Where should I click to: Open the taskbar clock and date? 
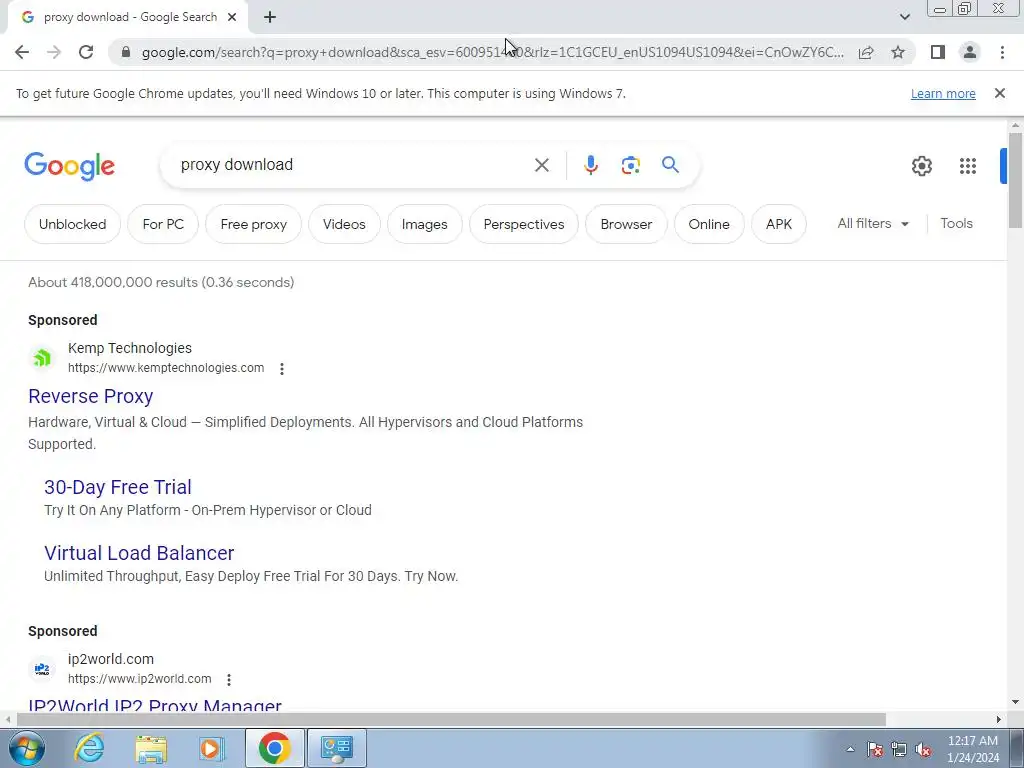[x=972, y=749]
